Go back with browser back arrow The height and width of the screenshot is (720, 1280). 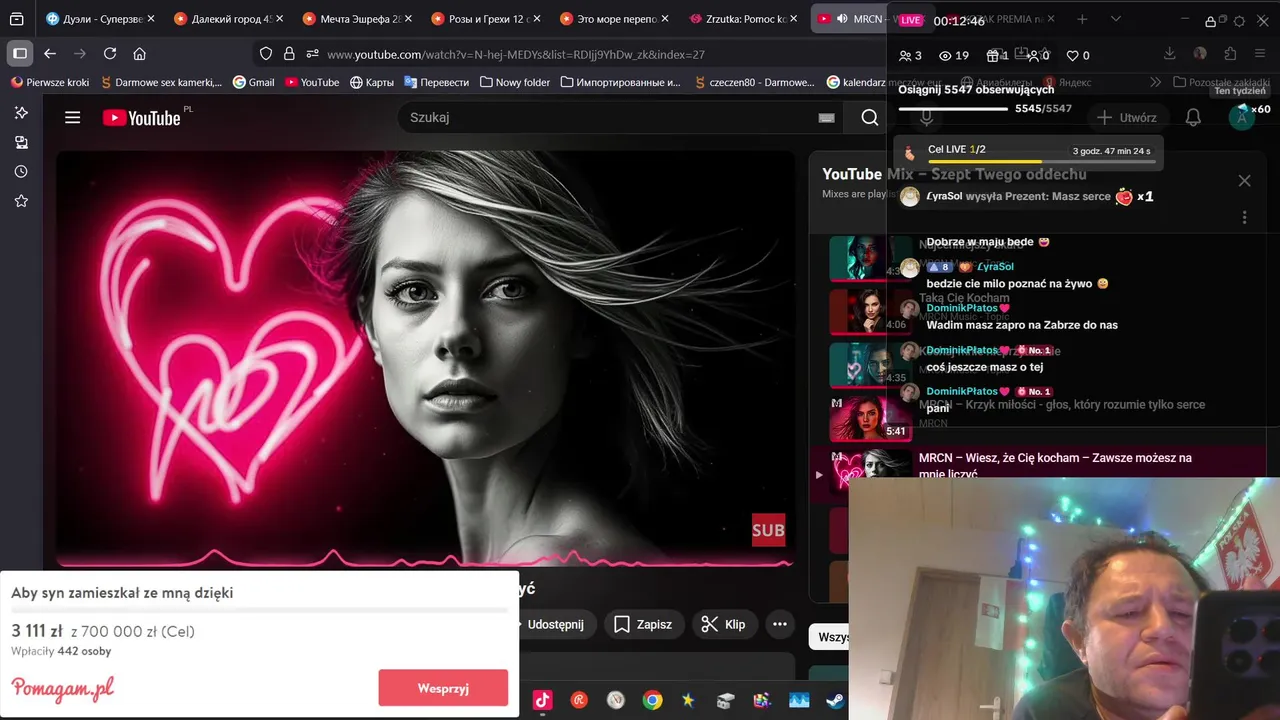[50, 54]
